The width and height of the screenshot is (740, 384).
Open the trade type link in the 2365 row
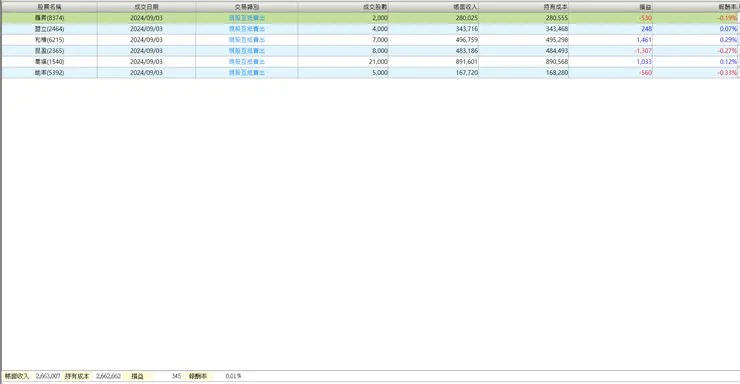[x=247, y=50]
